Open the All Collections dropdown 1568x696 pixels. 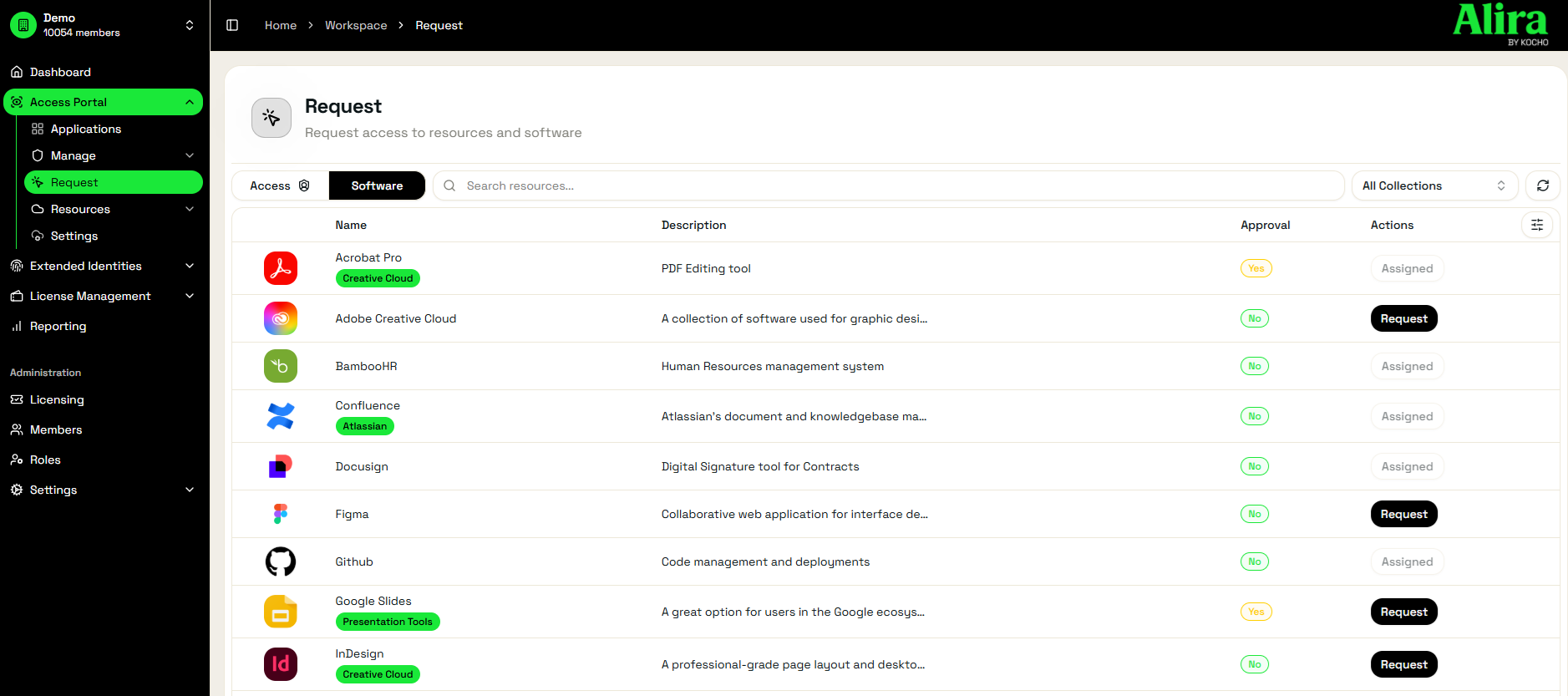point(1434,185)
